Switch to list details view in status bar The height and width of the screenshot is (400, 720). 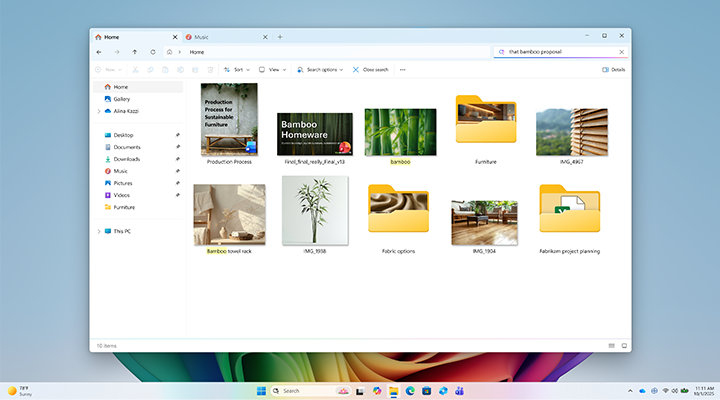[612, 346]
